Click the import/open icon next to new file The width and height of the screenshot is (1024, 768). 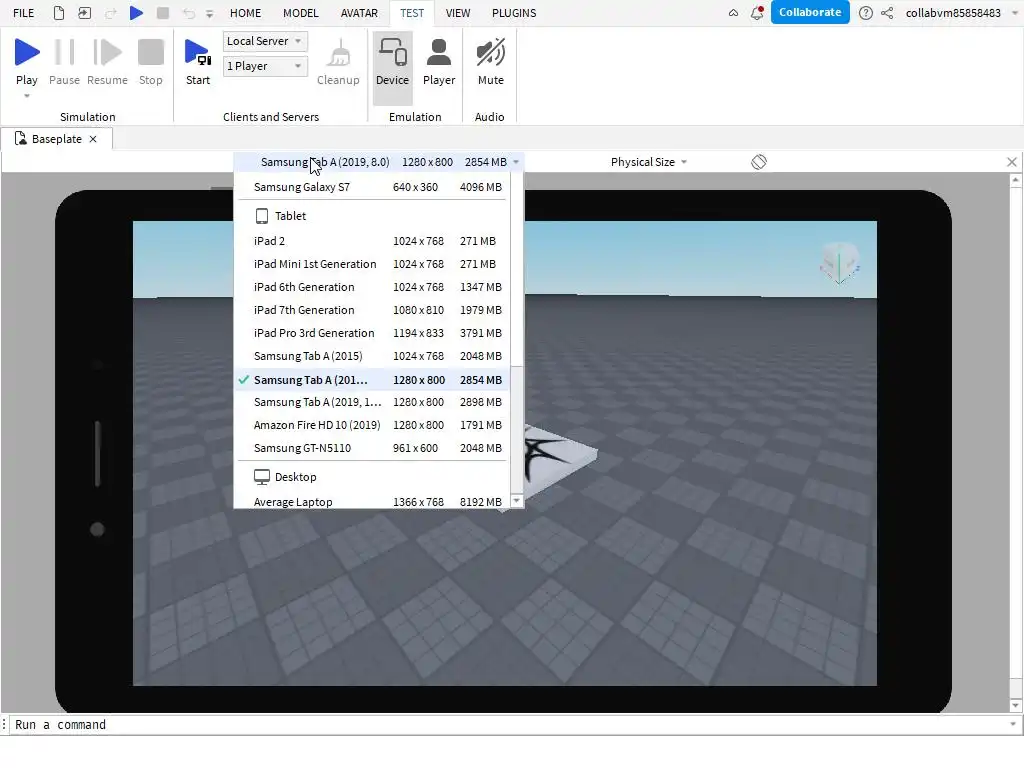(84, 12)
